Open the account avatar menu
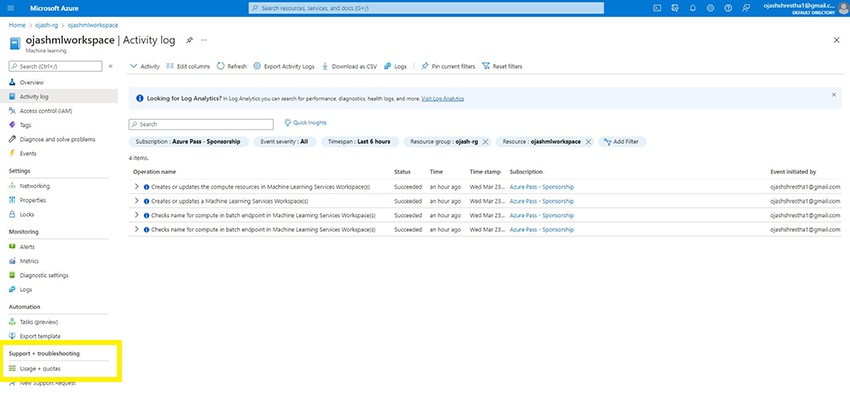 pos(843,8)
